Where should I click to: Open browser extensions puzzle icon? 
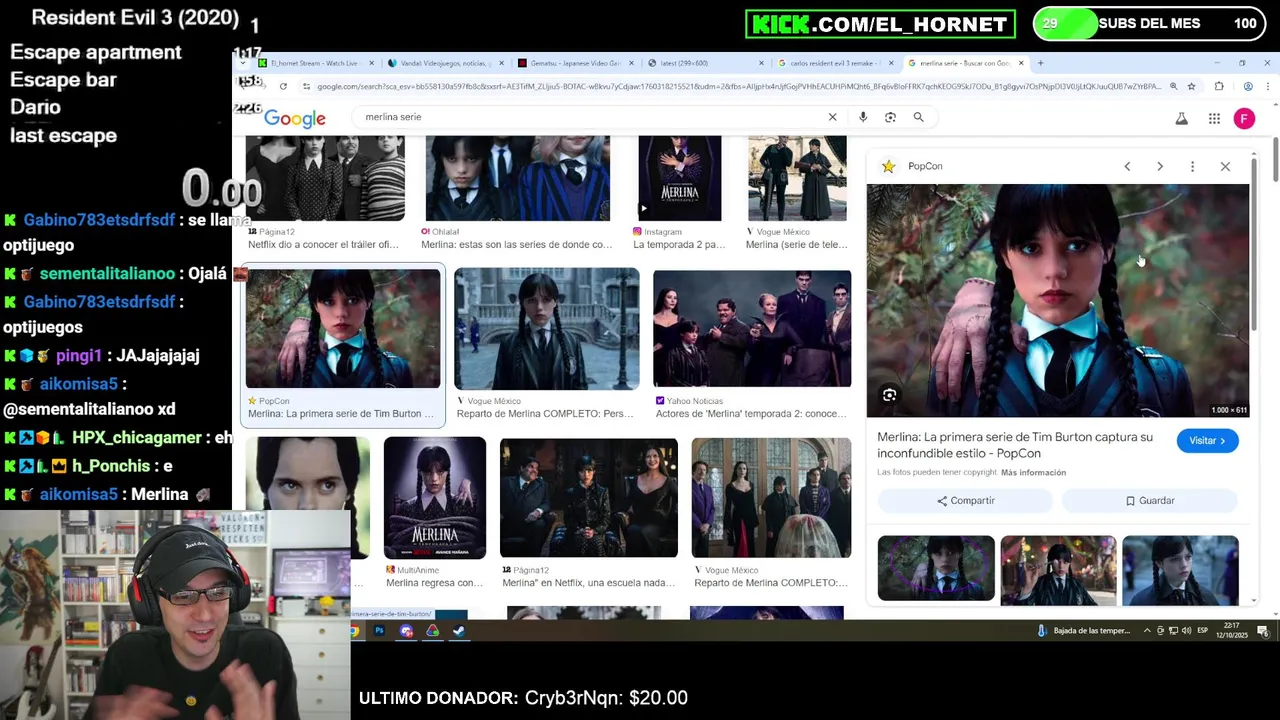pyautogui.click(x=1219, y=86)
